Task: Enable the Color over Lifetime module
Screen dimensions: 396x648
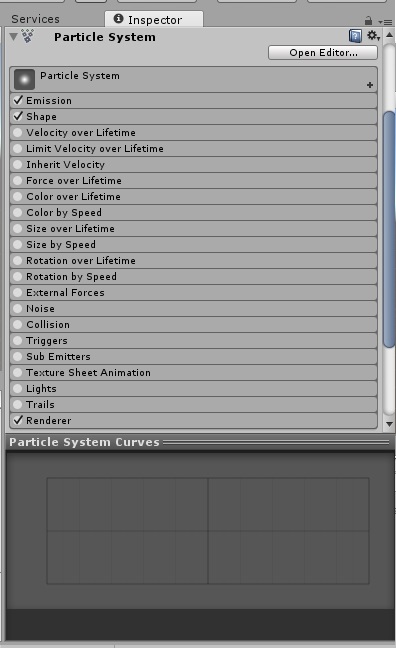Action: [17, 197]
